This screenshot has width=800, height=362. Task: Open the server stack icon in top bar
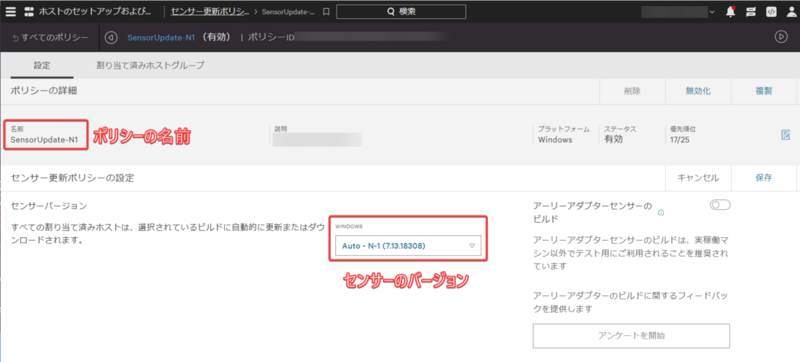(751, 12)
